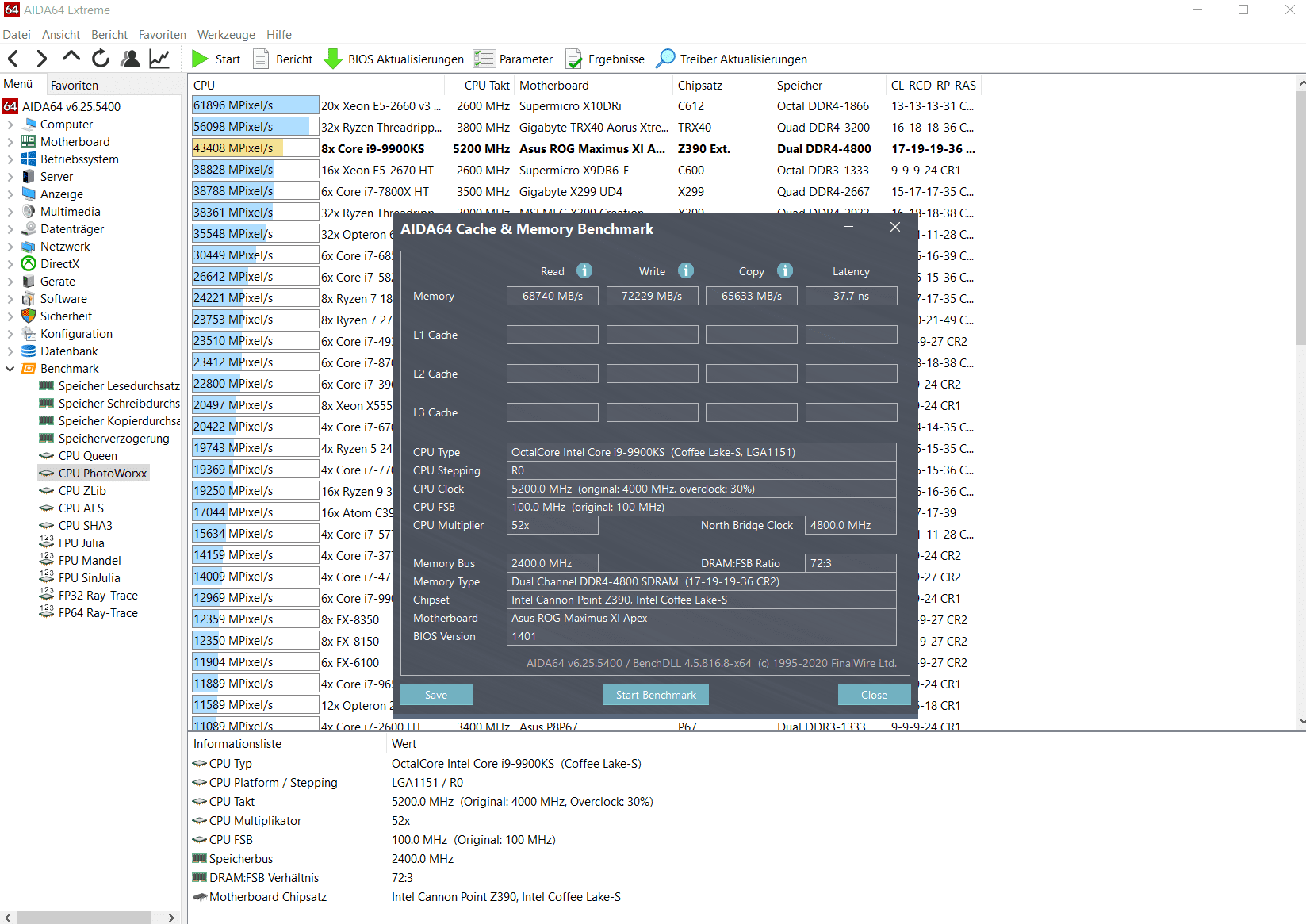This screenshot has width=1306, height=924.
Task: Select the Computer tree icon
Action: 29,124
